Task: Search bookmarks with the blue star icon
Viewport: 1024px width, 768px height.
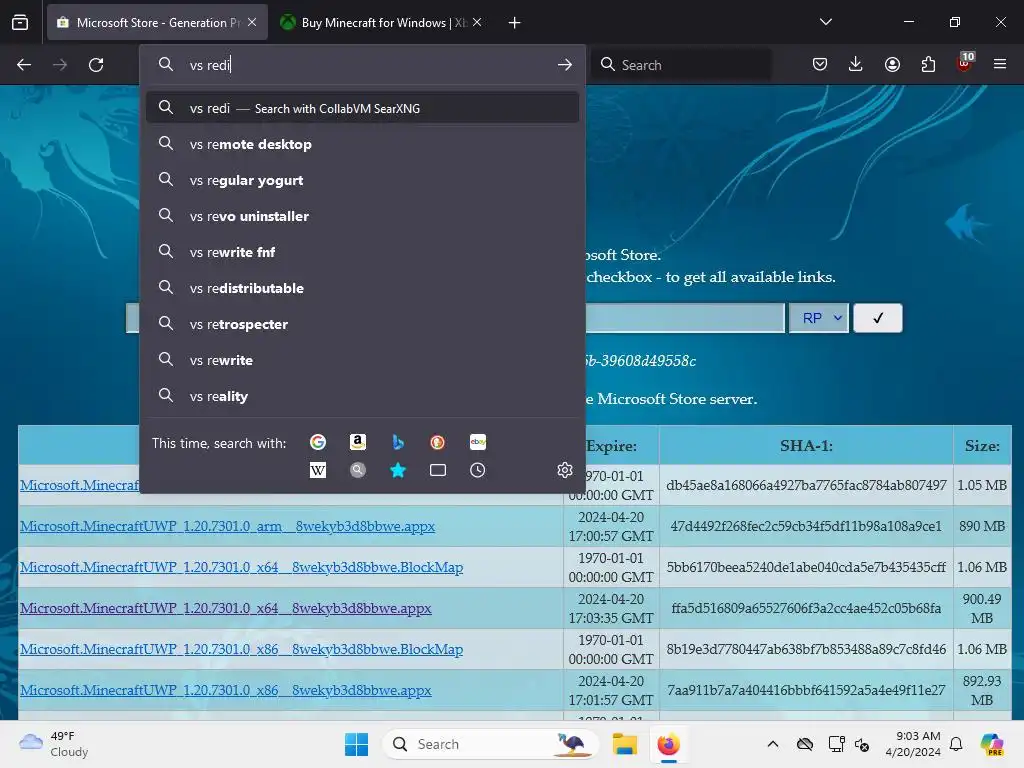Action: (x=397, y=470)
